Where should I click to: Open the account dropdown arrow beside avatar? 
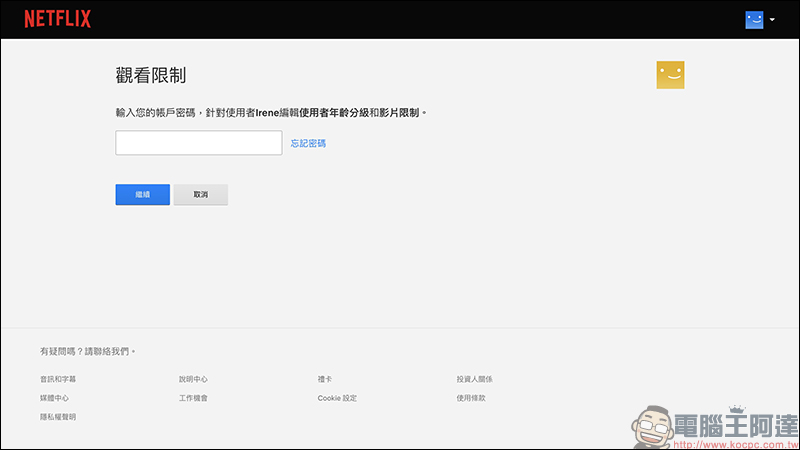coord(772,20)
